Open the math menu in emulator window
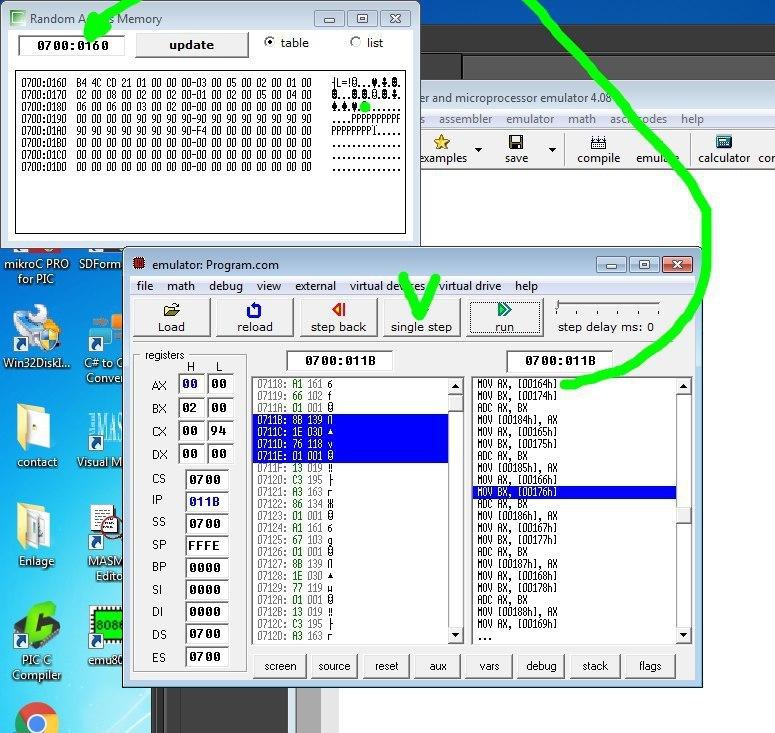 pos(181,286)
